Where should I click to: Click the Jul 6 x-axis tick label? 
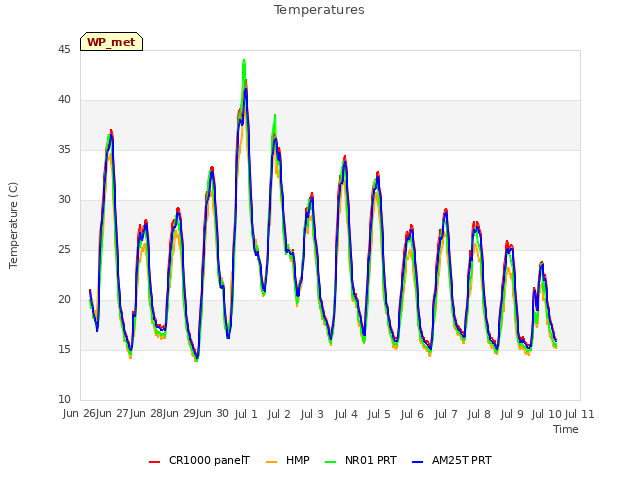click(412, 414)
